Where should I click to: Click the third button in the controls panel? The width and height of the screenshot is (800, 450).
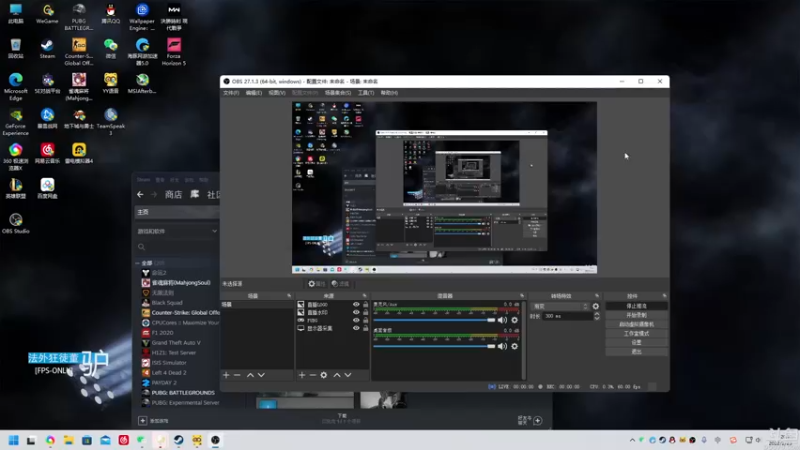point(636,324)
